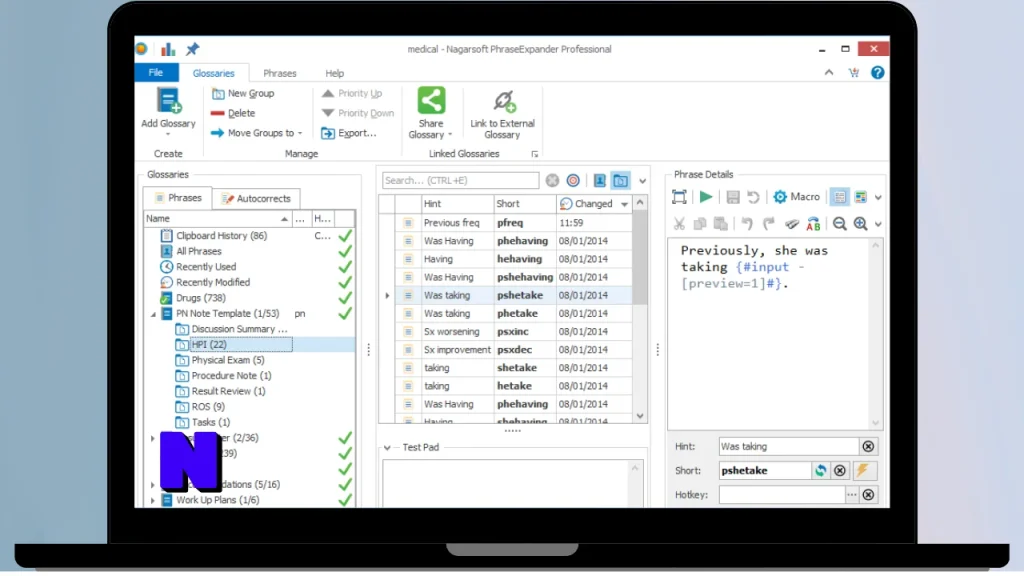
Task: Click the full screen editor icon
Action: pos(679,197)
